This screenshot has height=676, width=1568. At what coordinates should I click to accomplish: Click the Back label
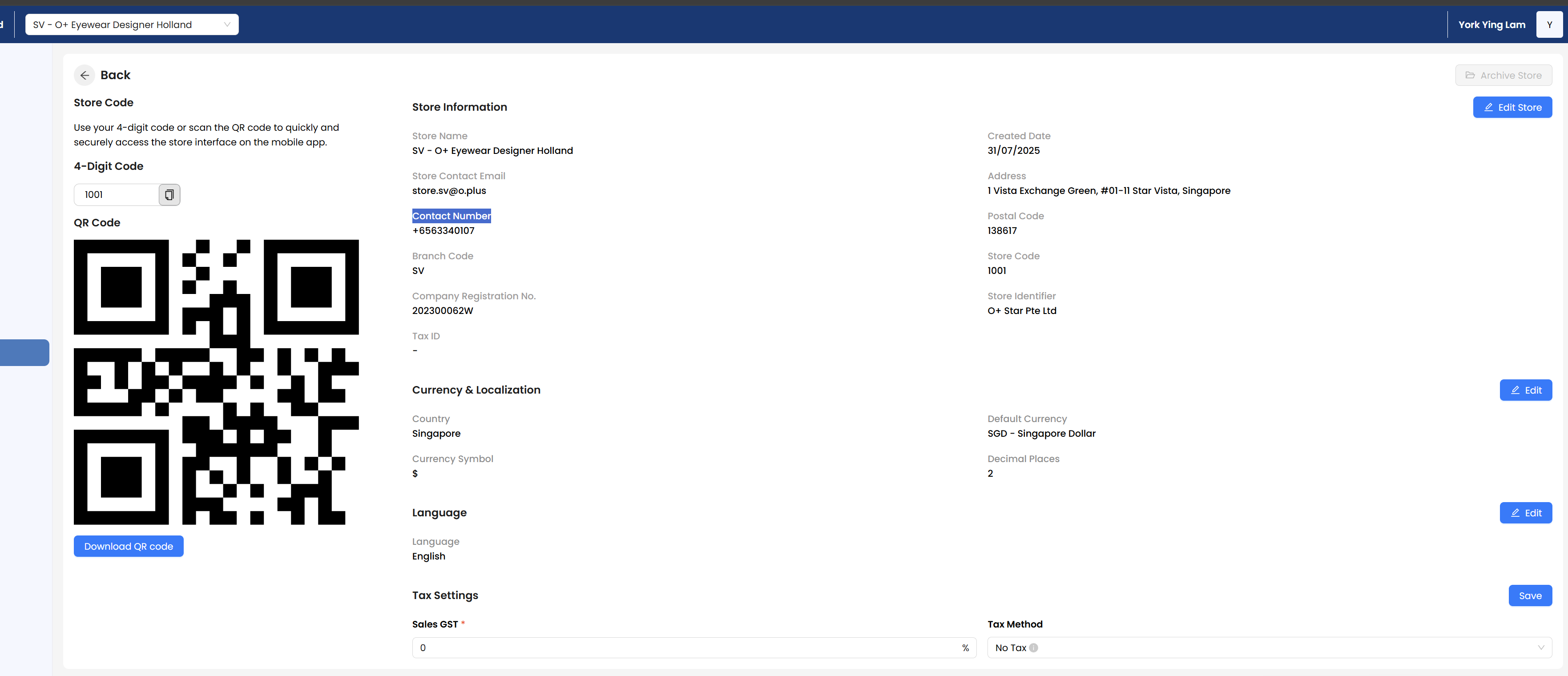click(x=115, y=75)
